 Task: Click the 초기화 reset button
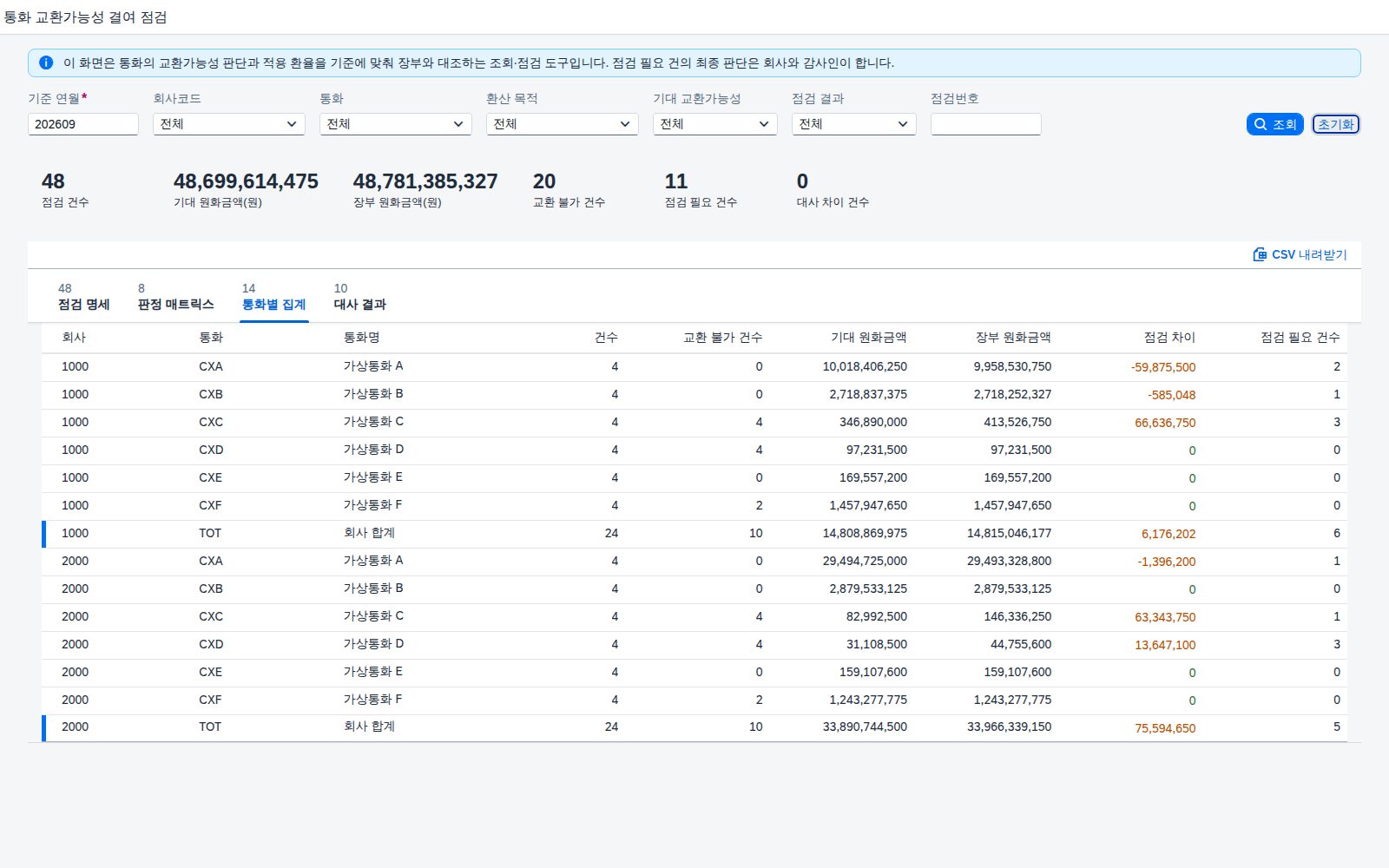(x=1335, y=124)
